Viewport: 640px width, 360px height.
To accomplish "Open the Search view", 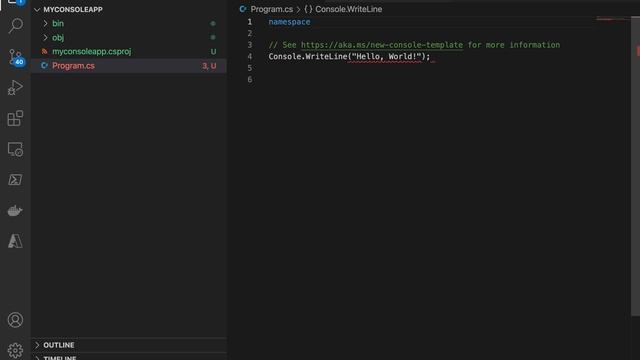I will click(x=16, y=26).
